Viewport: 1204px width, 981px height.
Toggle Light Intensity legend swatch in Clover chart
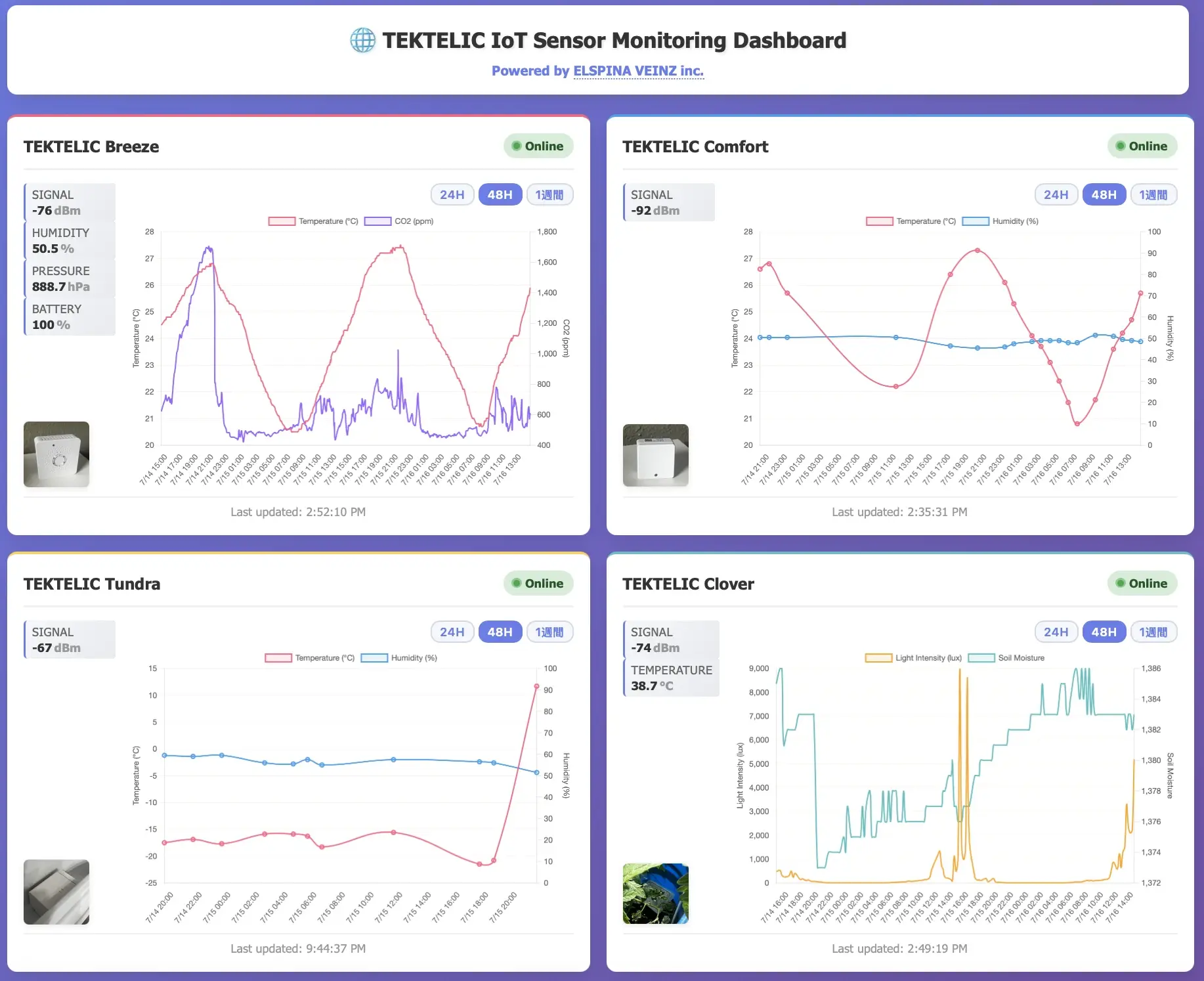(878, 658)
